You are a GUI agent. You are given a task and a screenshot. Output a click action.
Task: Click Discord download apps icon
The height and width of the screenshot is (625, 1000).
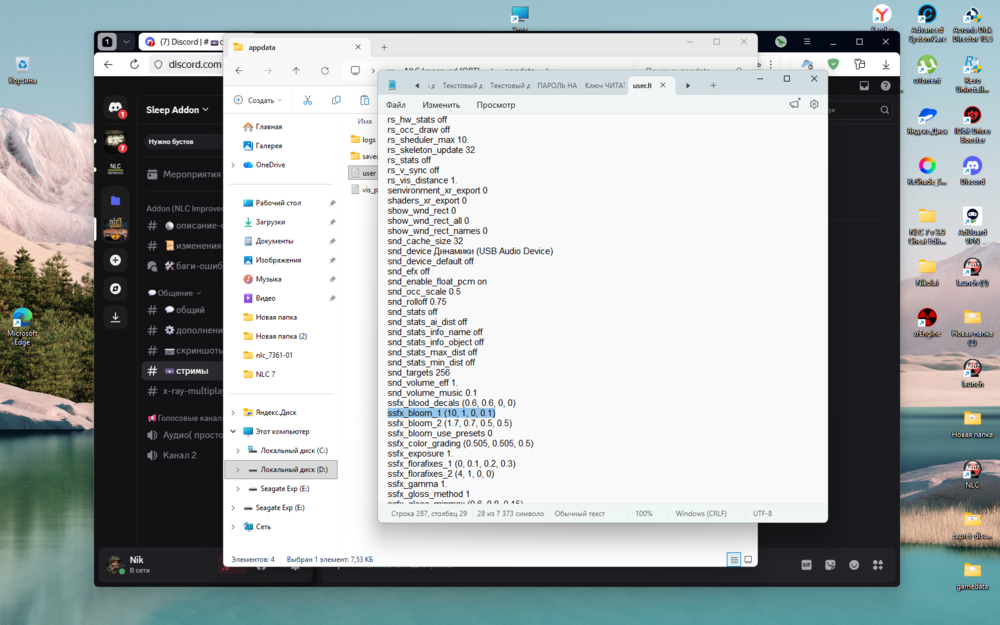tap(115, 317)
